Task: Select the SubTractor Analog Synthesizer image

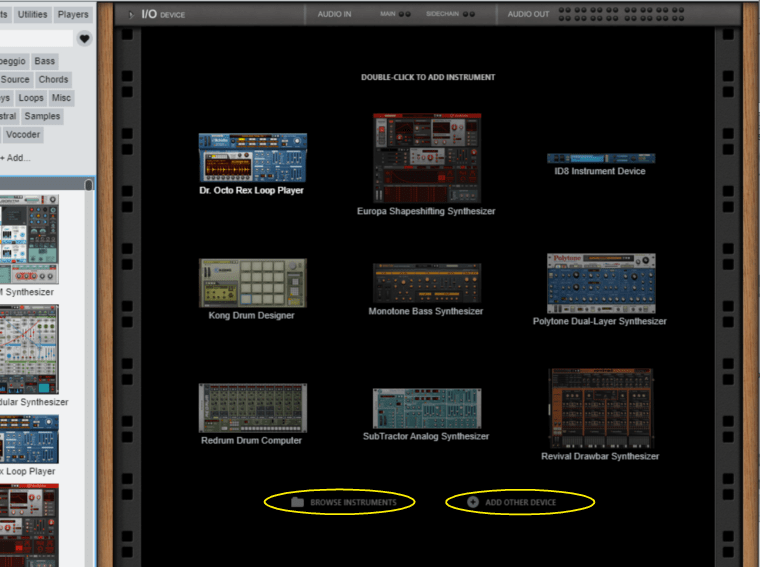Action: pos(427,408)
